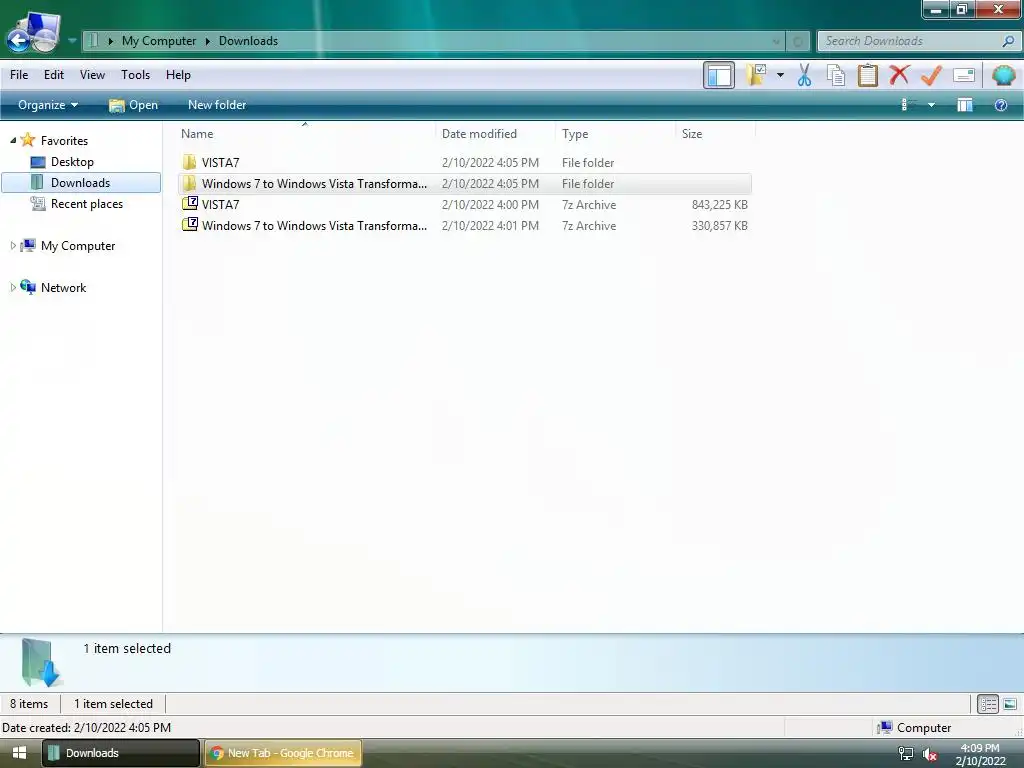This screenshot has height=768, width=1024.
Task: Delete selection with red X icon
Action: click(x=899, y=74)
